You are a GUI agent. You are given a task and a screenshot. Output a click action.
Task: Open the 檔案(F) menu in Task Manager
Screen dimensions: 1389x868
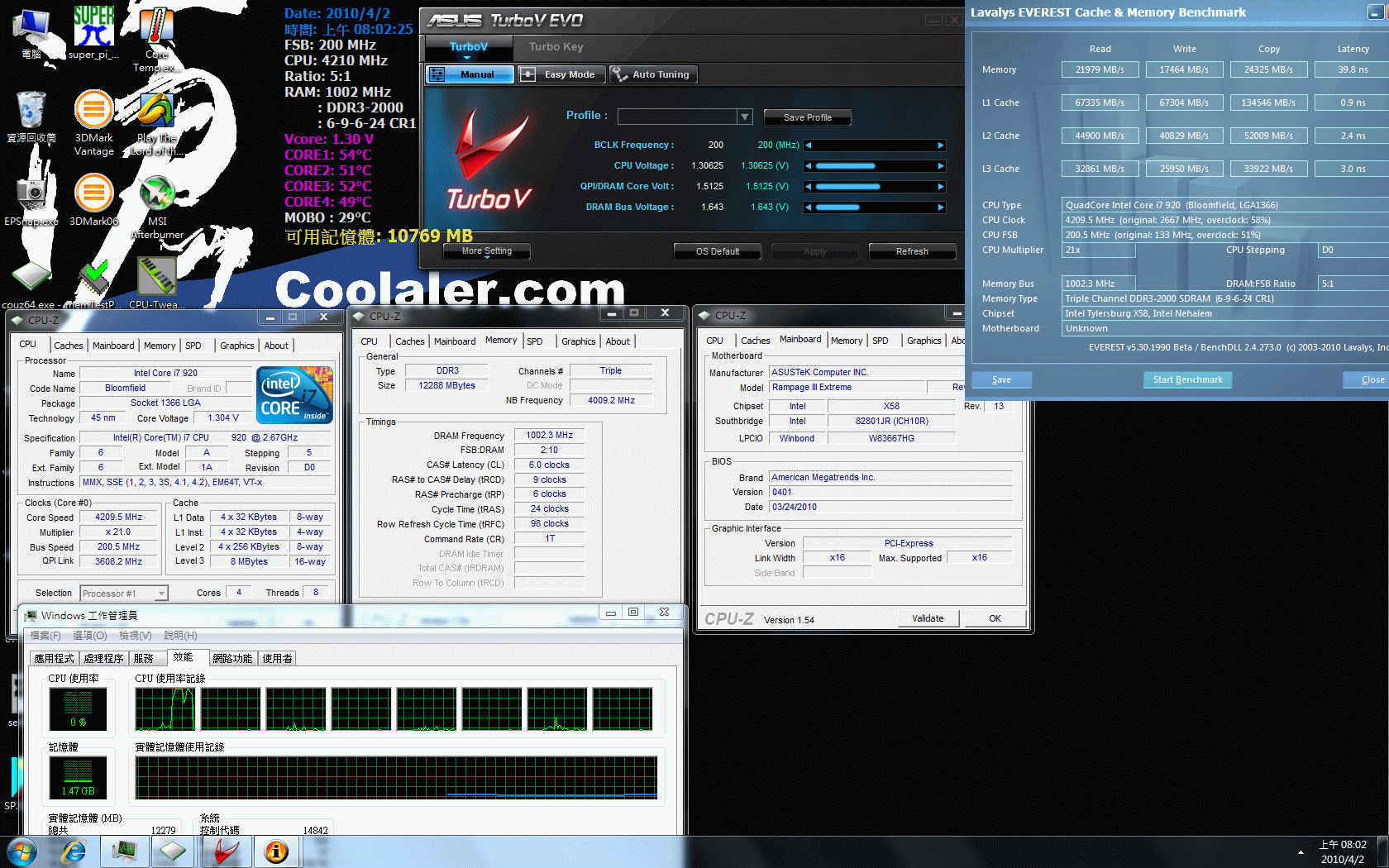[x=45, y=636]
